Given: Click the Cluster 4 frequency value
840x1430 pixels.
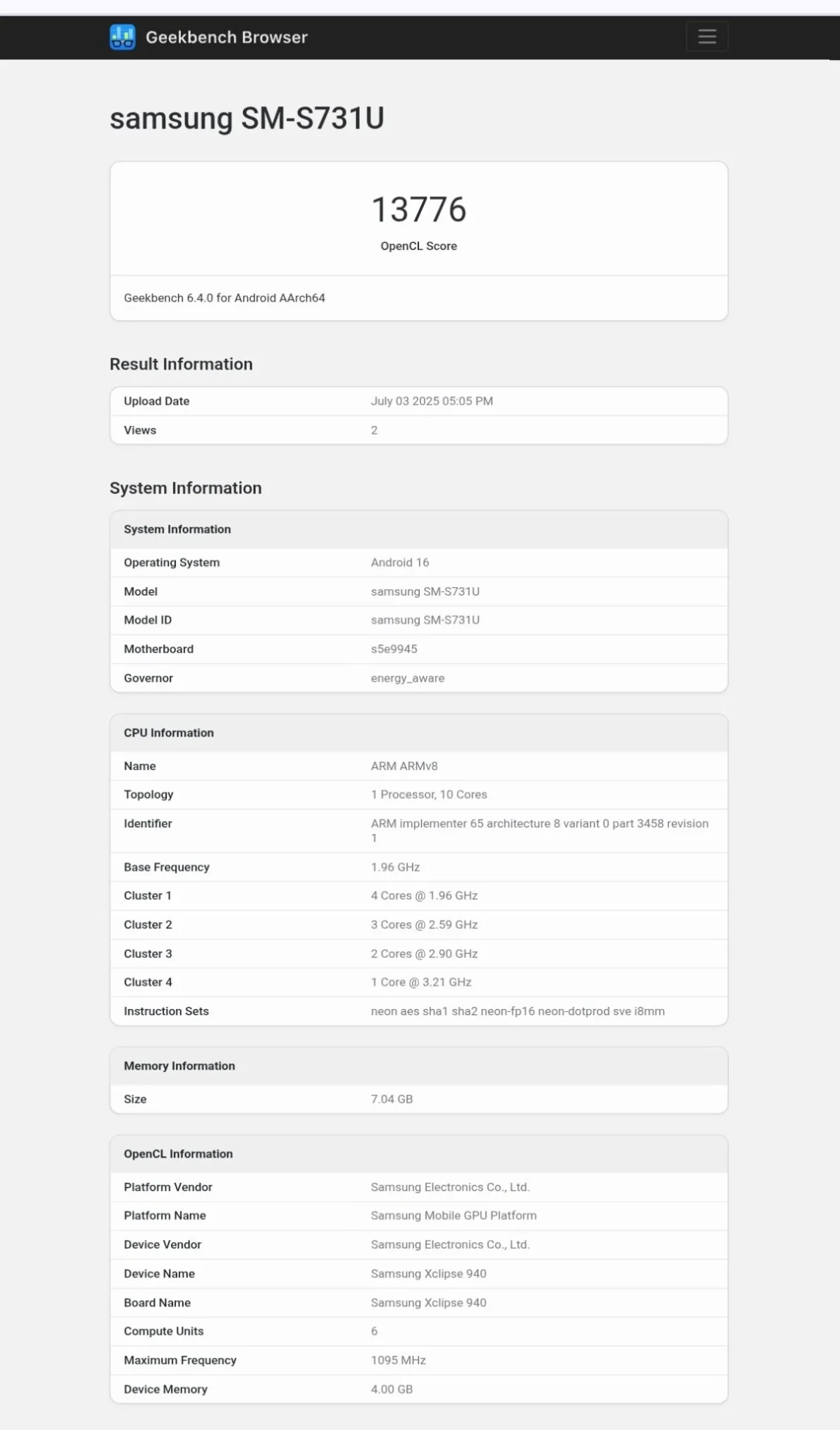Looking at the screenshot, I should (421, 982).
